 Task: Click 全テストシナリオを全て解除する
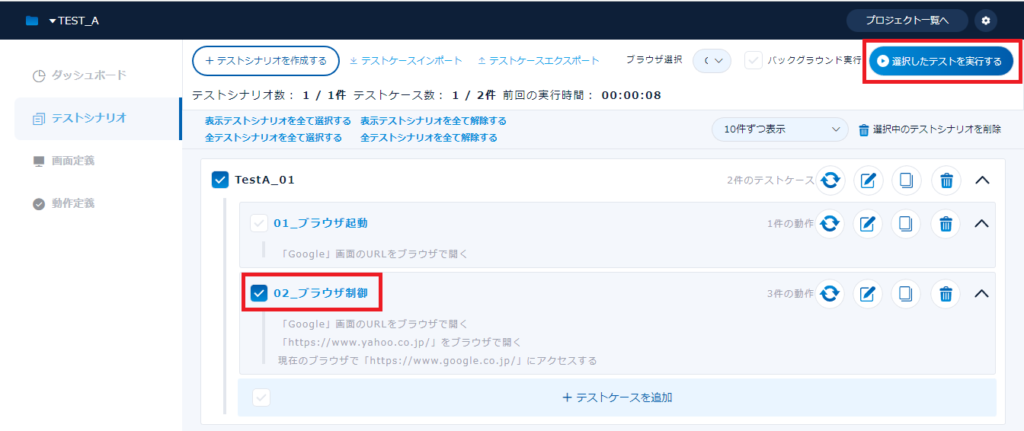pos(428,138)
